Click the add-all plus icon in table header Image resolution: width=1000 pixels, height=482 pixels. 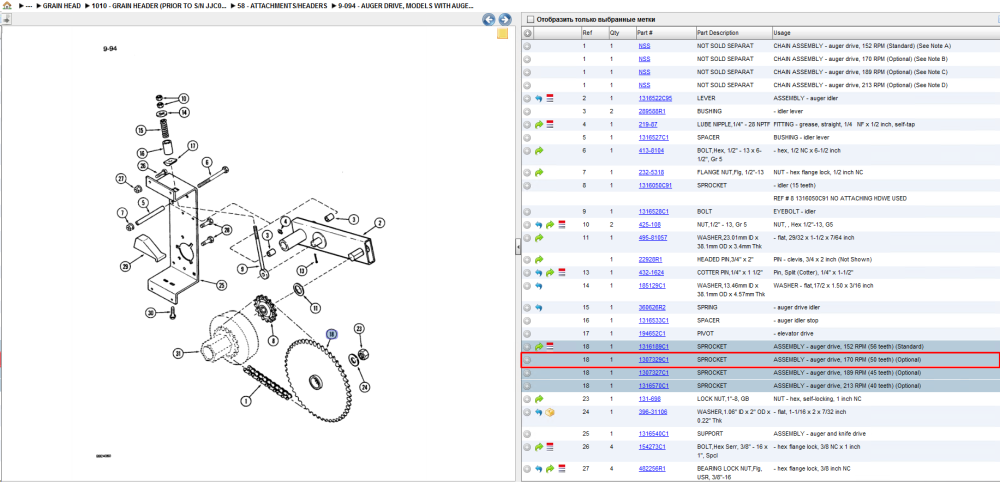pos(527,33)
